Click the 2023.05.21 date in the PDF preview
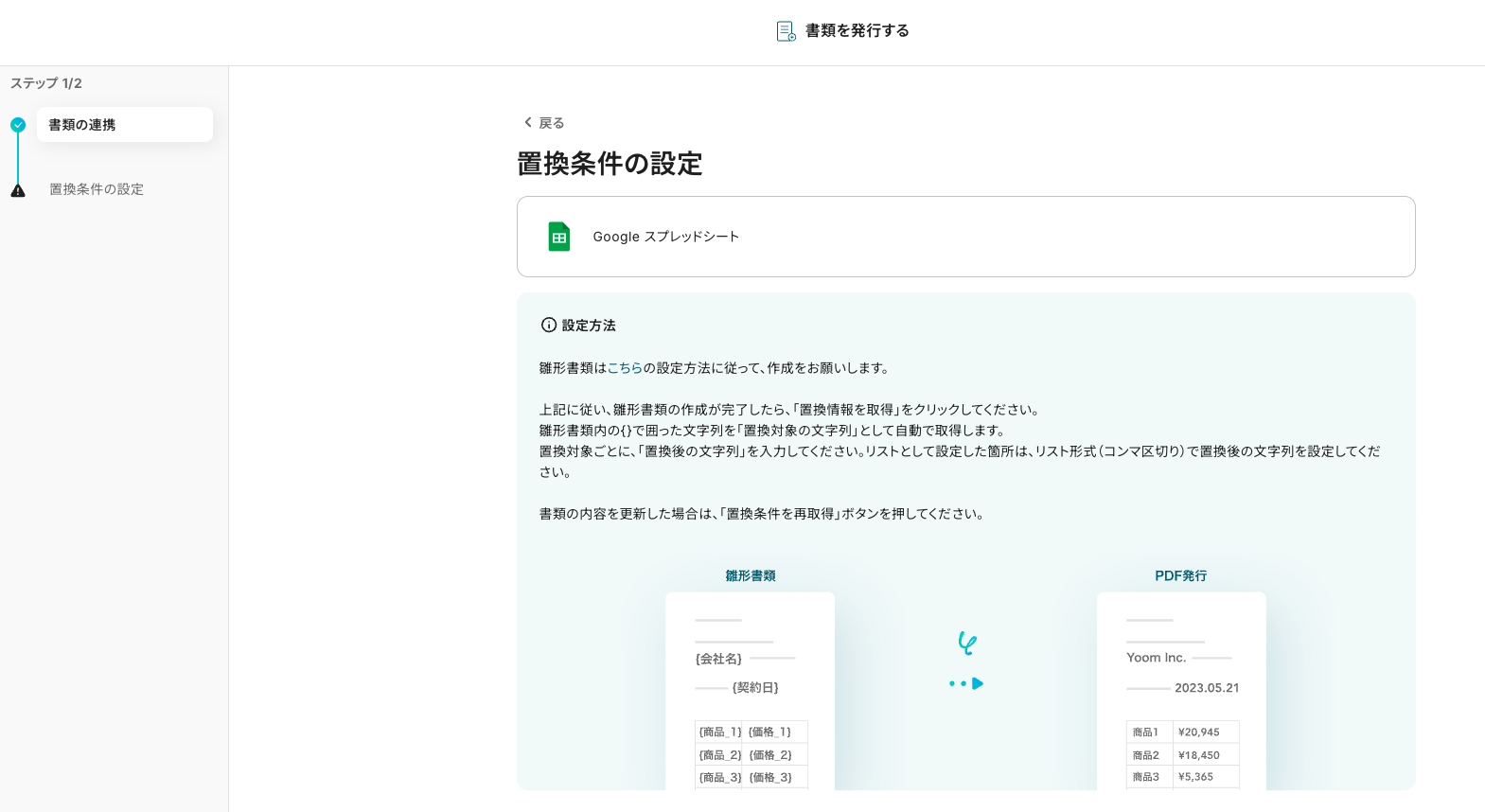The width and height of the screenshot is (1485, 812). (x=1207, y=688)
